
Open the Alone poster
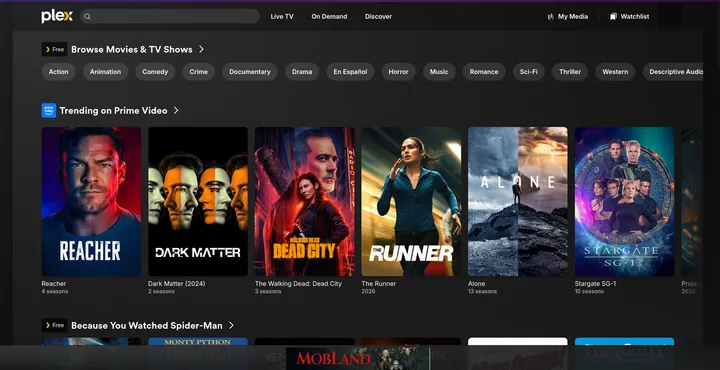(x=518, y=202)
